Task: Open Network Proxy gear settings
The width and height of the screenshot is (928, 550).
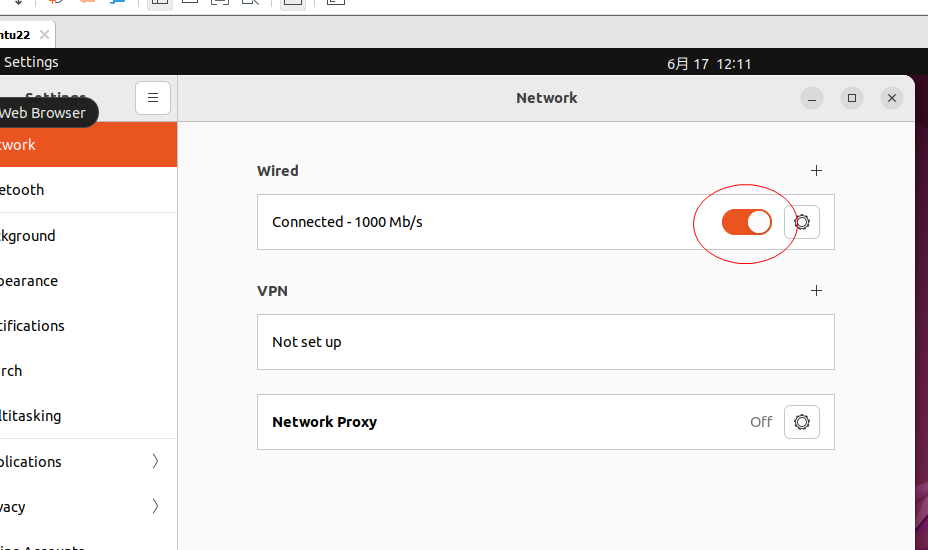Action: click(801, 422)
